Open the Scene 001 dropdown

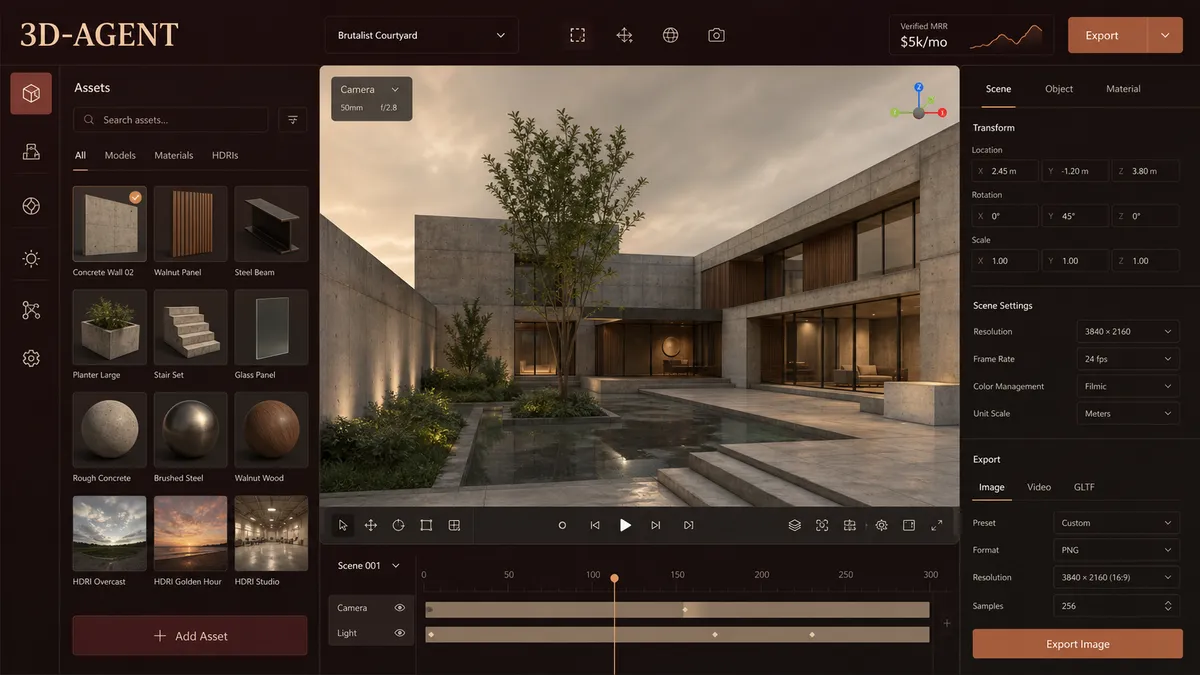tap(369, 566)
